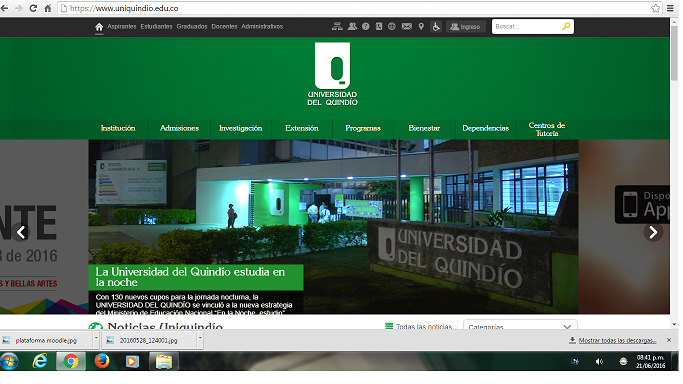The image size is (683, 384).
Task: Open the Windows Start menu
Action: 9,361
